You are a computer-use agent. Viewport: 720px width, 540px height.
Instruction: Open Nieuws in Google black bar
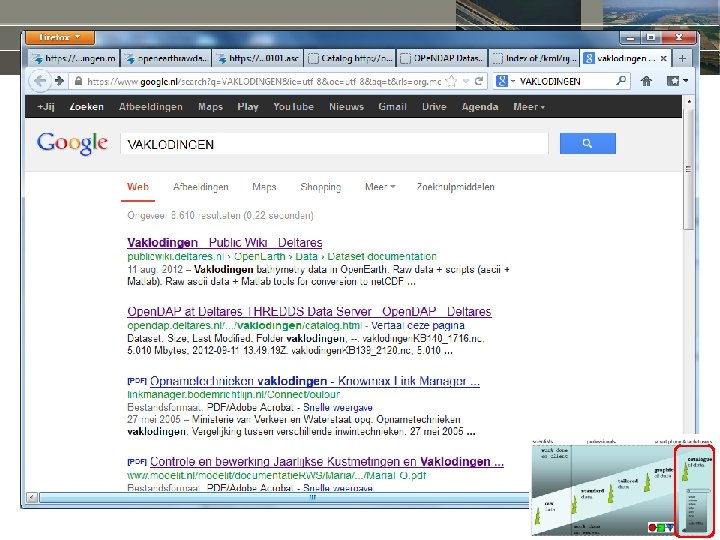(346, 107)
